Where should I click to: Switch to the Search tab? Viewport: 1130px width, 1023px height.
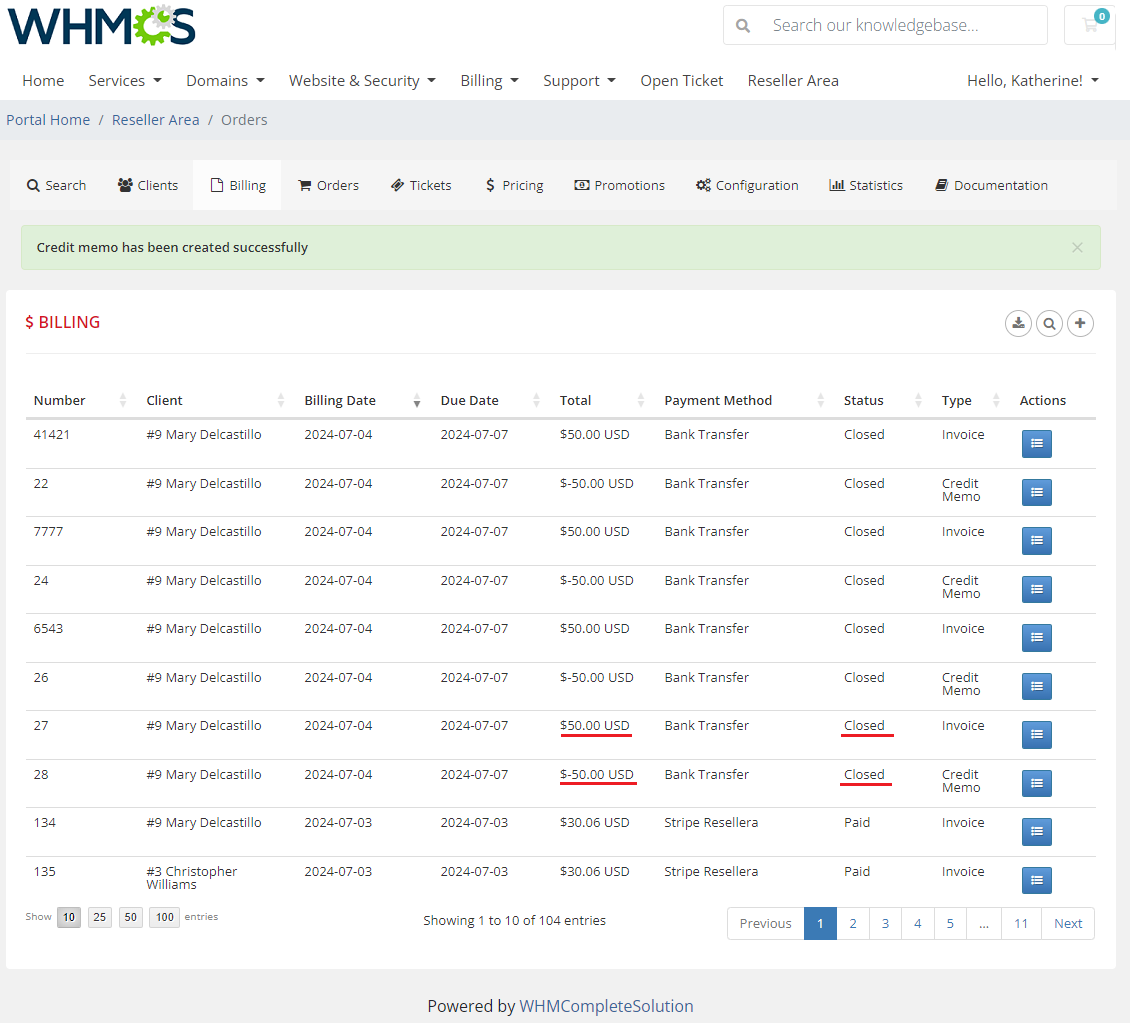coord(56,185)
